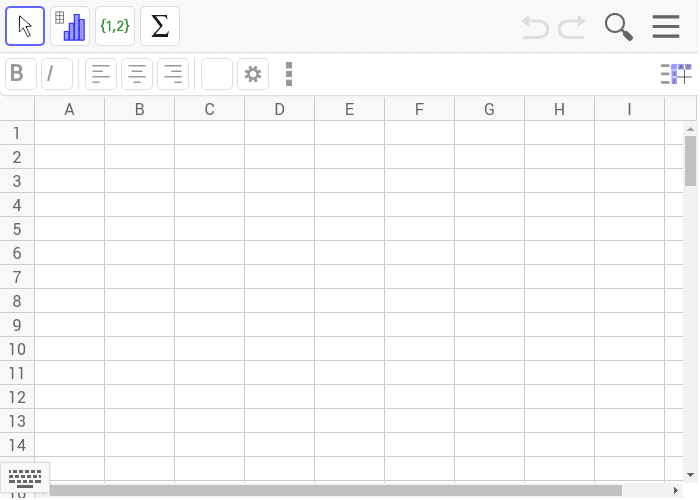Image resolution: width=700 pixels, height=500 pixels.
Task: Open the hamburger main menu
Action: 666,27
